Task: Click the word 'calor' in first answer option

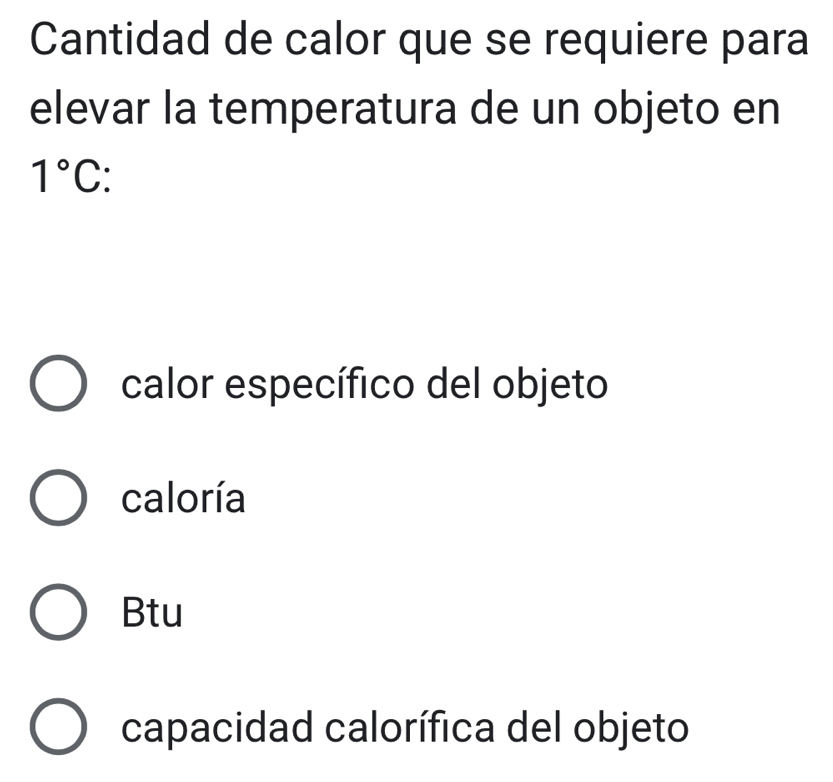Action: pyautogui.click(x=167, y=384)
